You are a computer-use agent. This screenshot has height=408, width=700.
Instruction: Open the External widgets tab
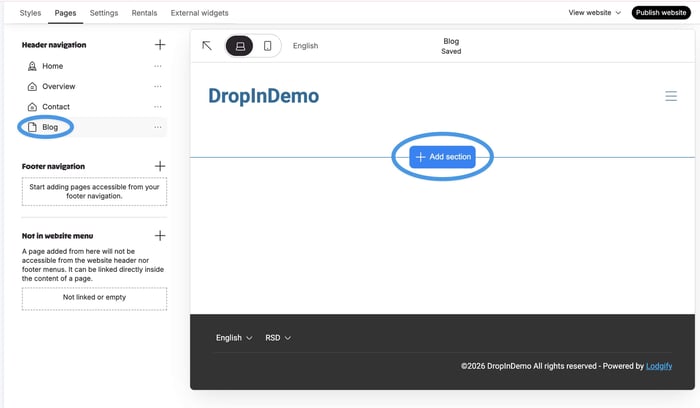point(199,13)
